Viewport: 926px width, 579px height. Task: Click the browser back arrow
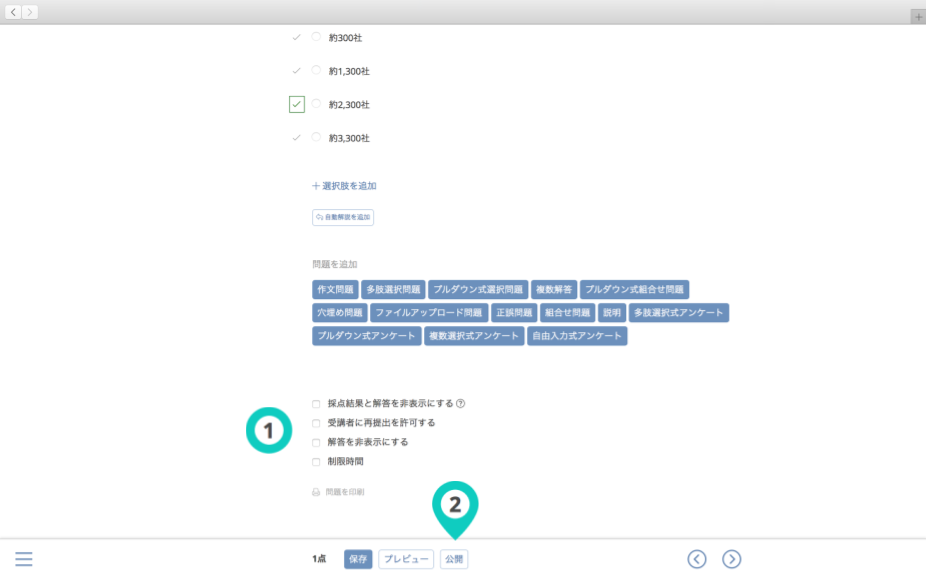pos(13,12)
